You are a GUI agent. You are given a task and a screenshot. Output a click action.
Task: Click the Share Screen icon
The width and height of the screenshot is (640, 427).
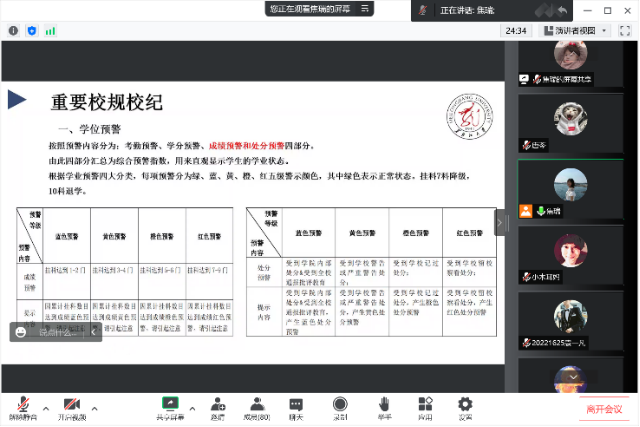170,405
